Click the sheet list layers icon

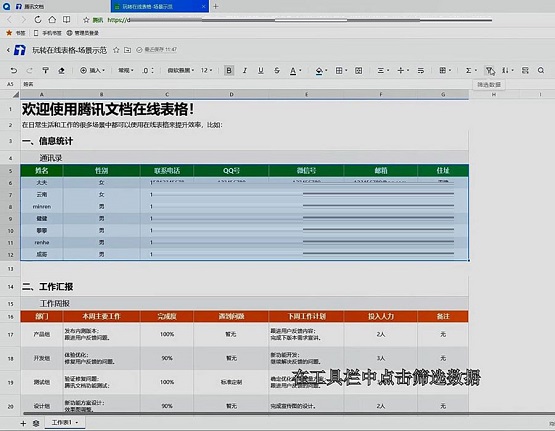[x=36, y=423]
